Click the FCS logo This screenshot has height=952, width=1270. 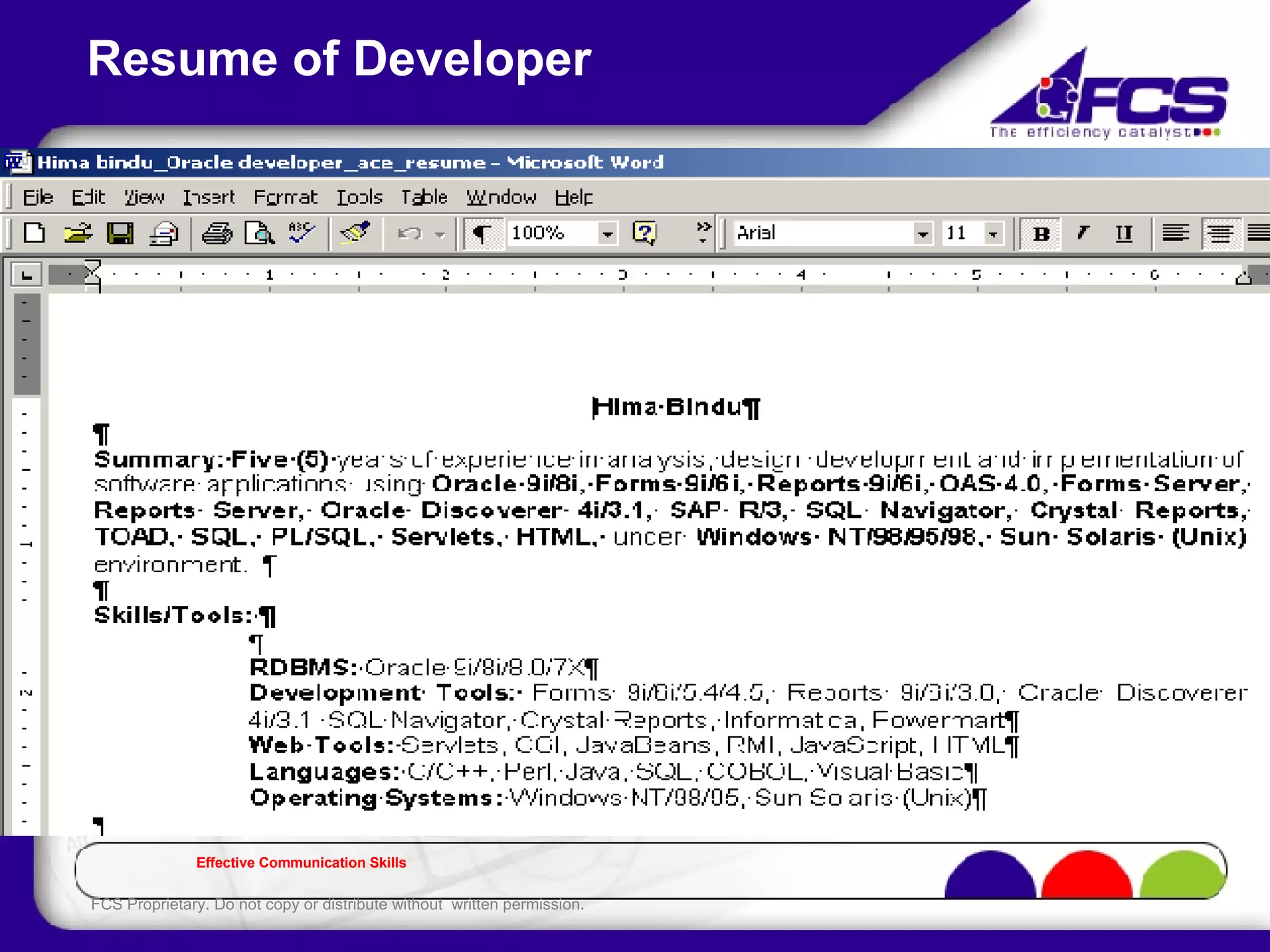click(1108, 93)
